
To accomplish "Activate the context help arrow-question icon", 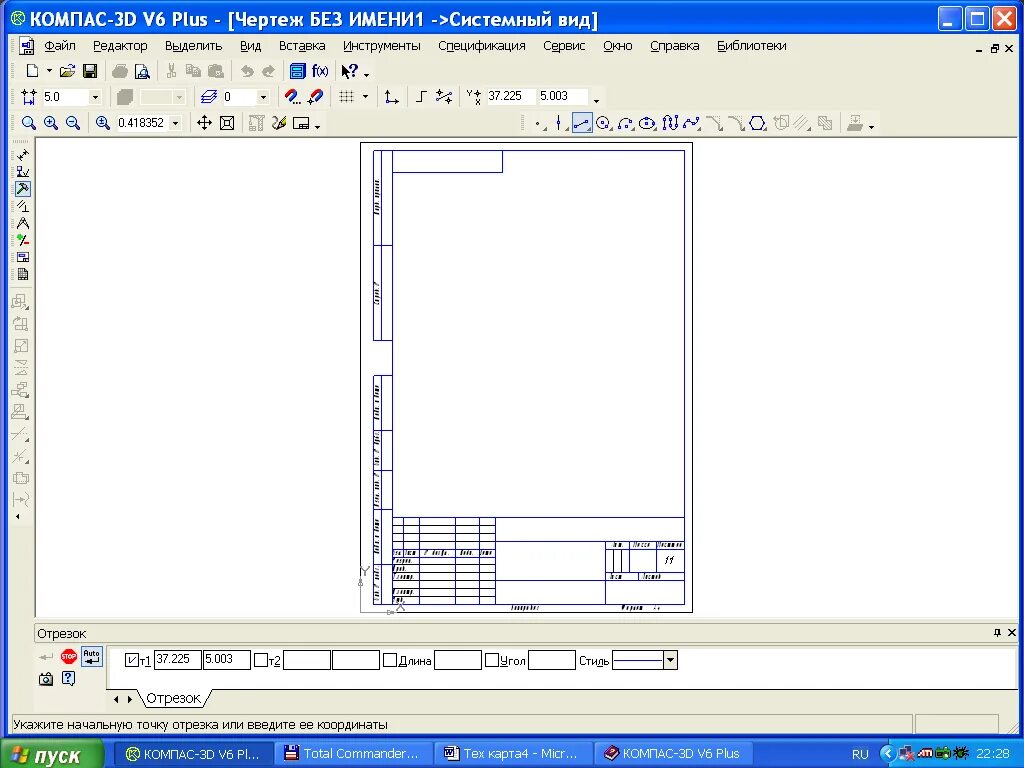I will tap(350, 71).
